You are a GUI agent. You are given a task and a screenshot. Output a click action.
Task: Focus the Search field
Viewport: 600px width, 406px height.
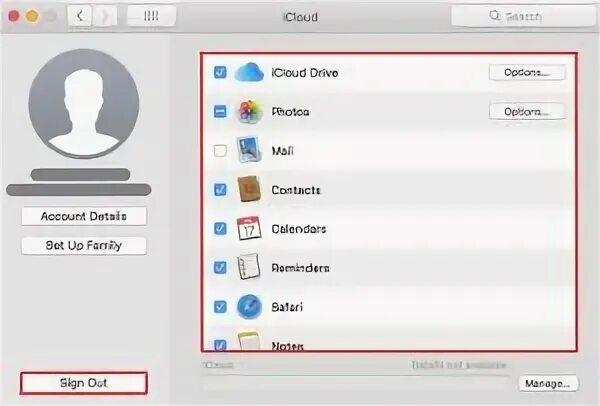pos(523,16)
